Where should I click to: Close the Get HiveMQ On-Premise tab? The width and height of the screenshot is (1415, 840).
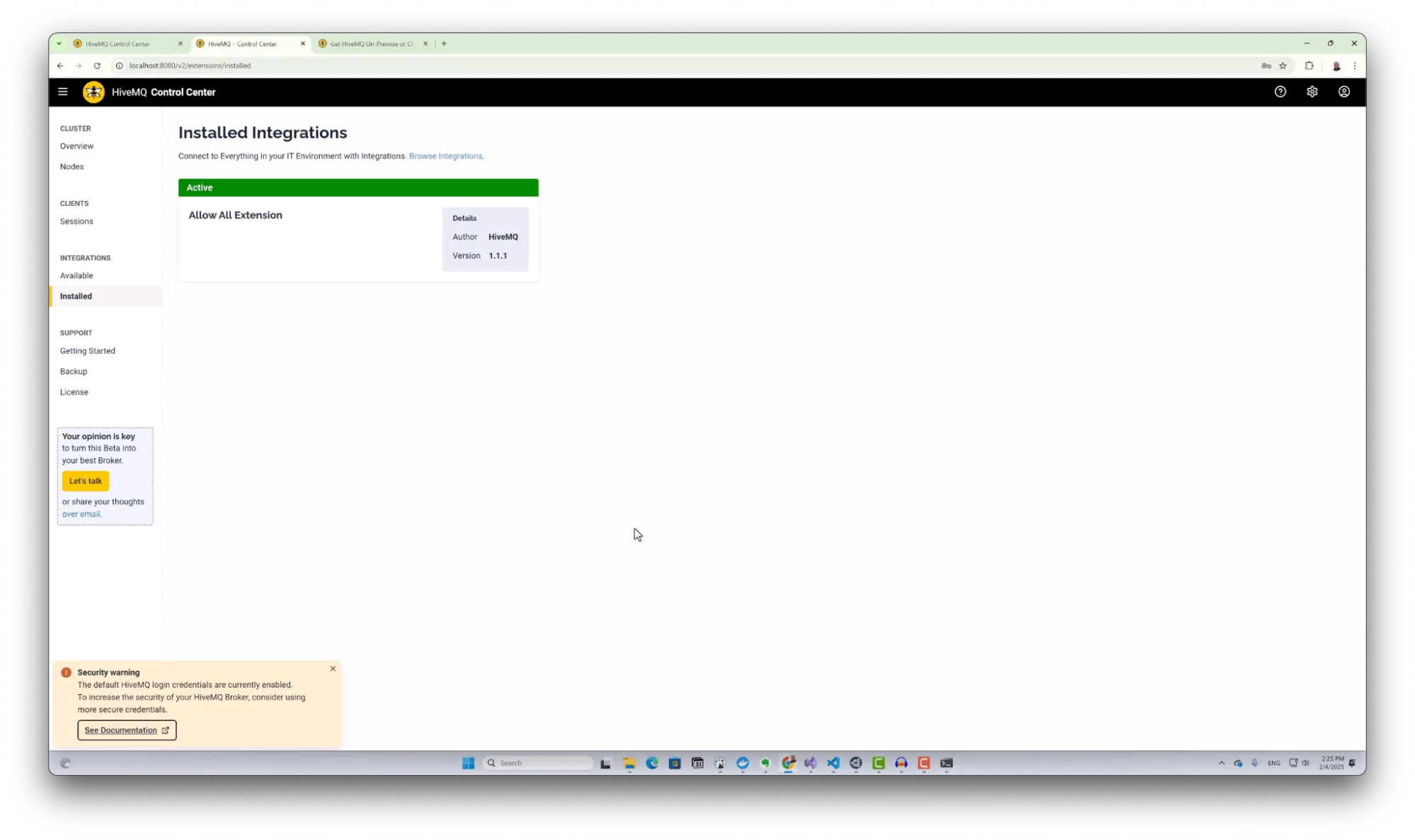point(425,44)
